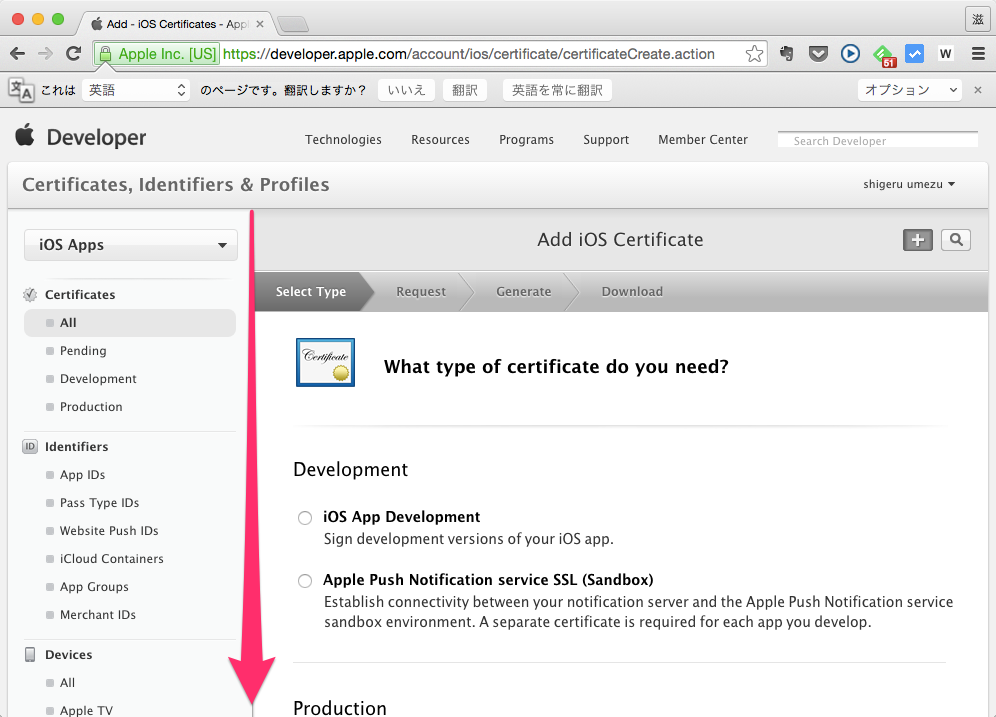Click the Search Developer field

pos(878,140)
